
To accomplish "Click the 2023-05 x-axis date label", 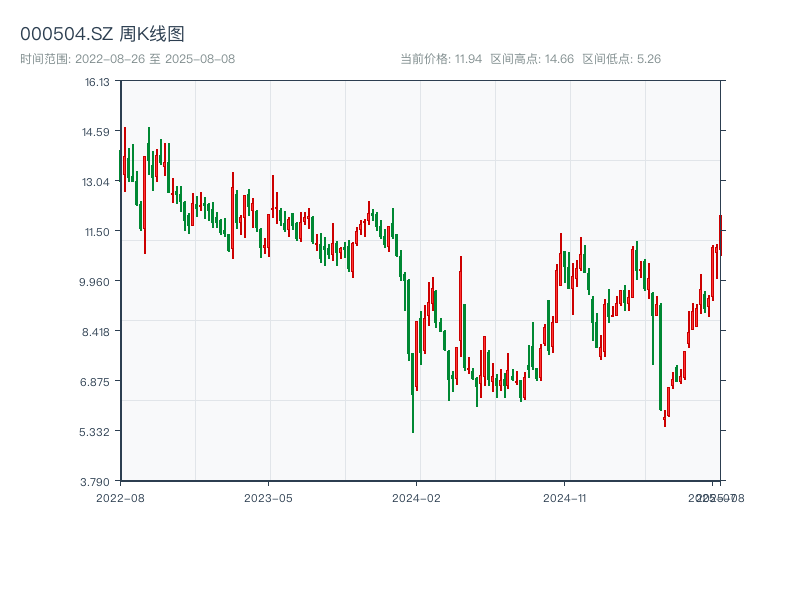I will coord(268,497).
